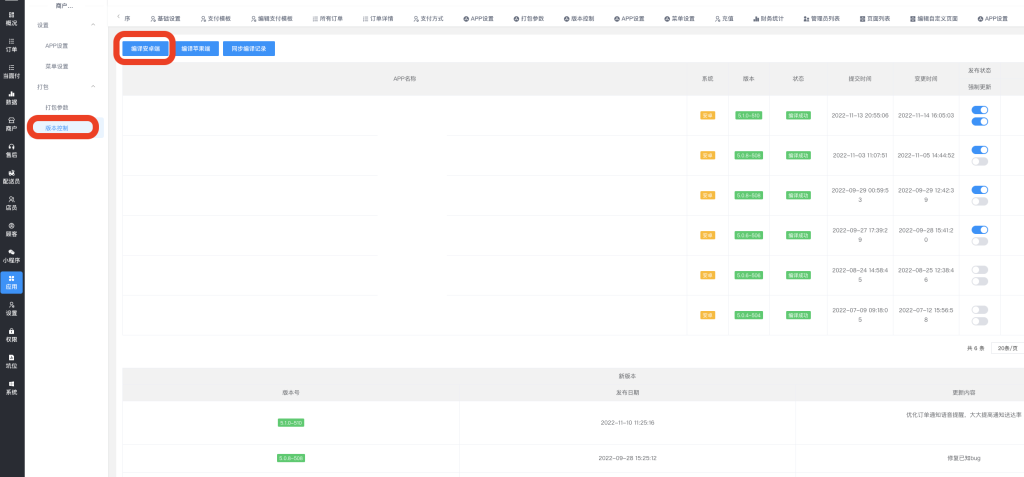Open the 权限 permissions lock icon
Screen dimensions: 1024x477
coord(11,334)
